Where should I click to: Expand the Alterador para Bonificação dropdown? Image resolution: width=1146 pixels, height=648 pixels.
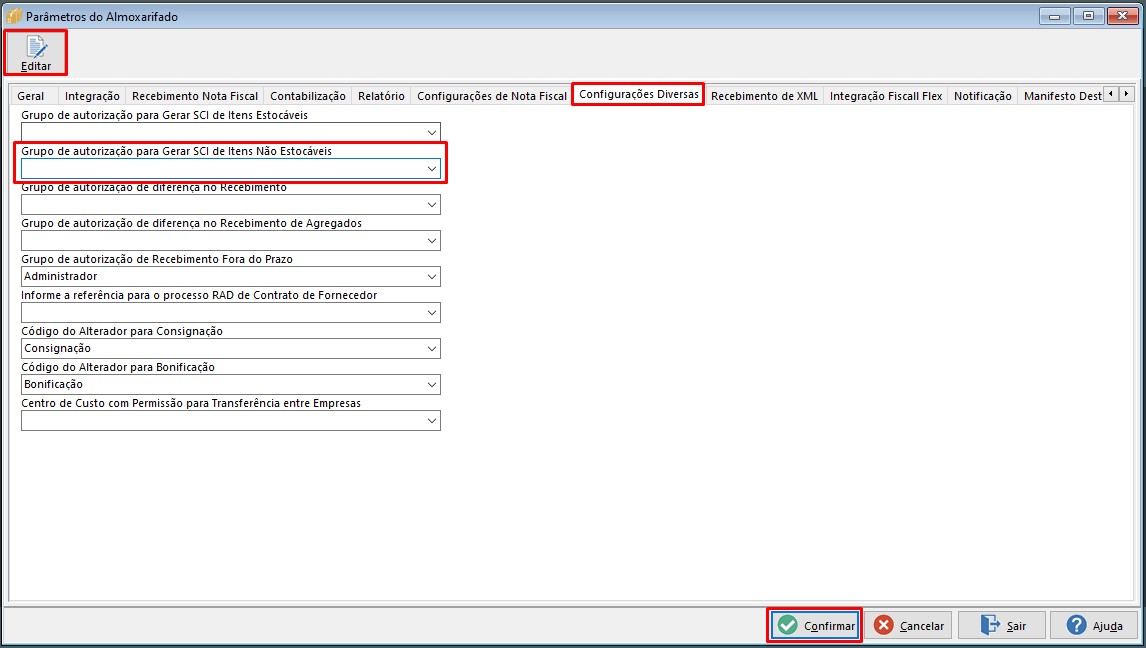pos(431,384)
